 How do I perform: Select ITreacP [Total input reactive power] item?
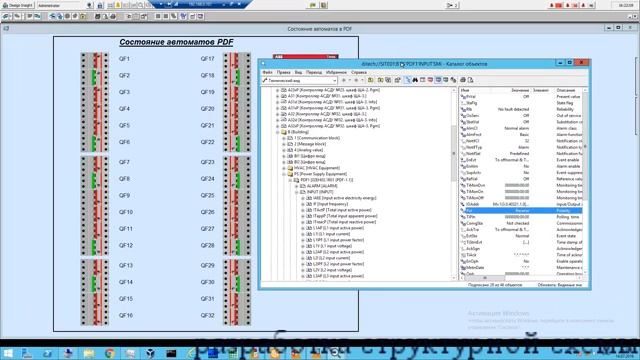pyautogui.click(x=341, y=222)
